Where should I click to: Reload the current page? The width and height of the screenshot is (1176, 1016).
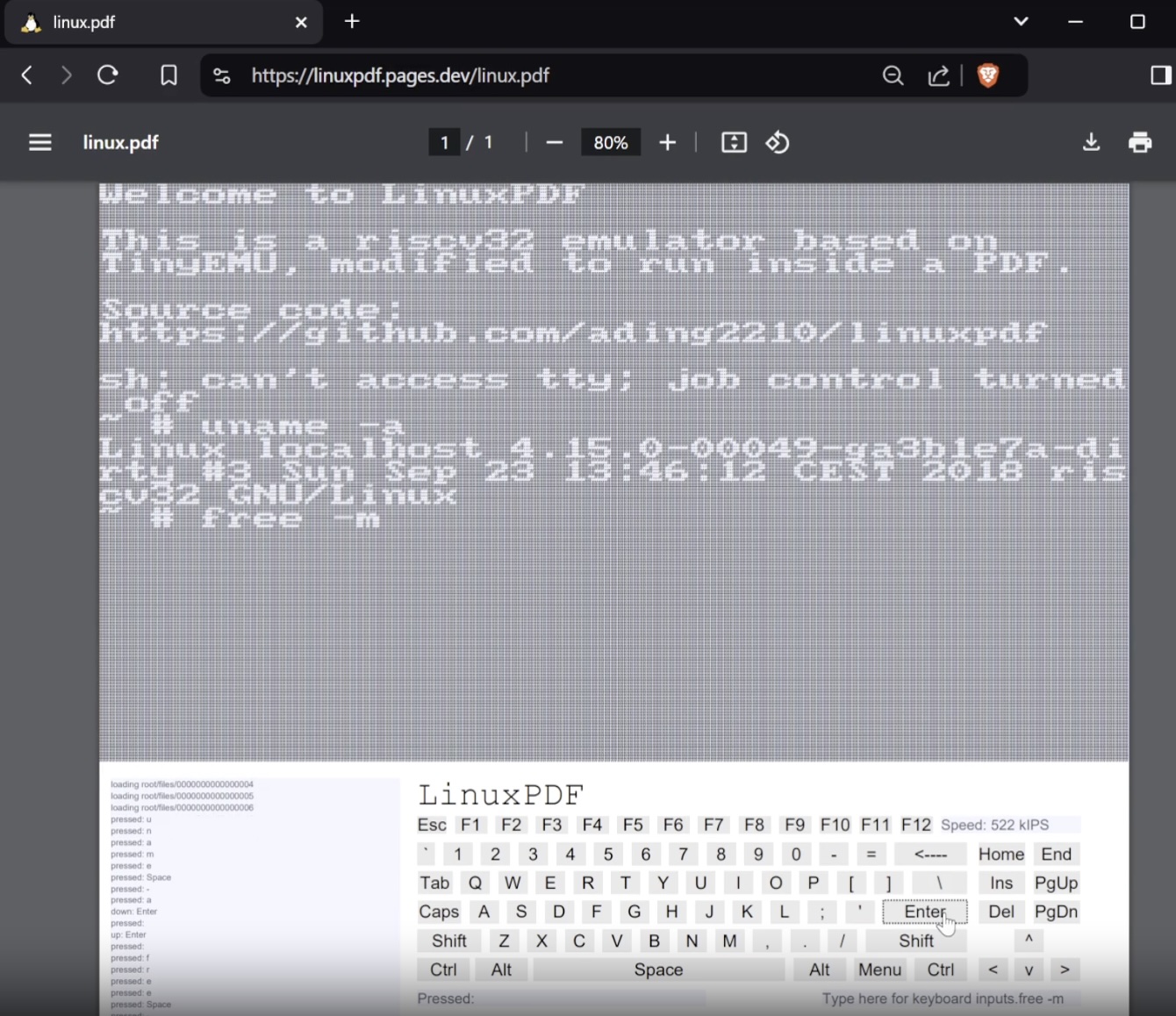[x=108, y=75]
